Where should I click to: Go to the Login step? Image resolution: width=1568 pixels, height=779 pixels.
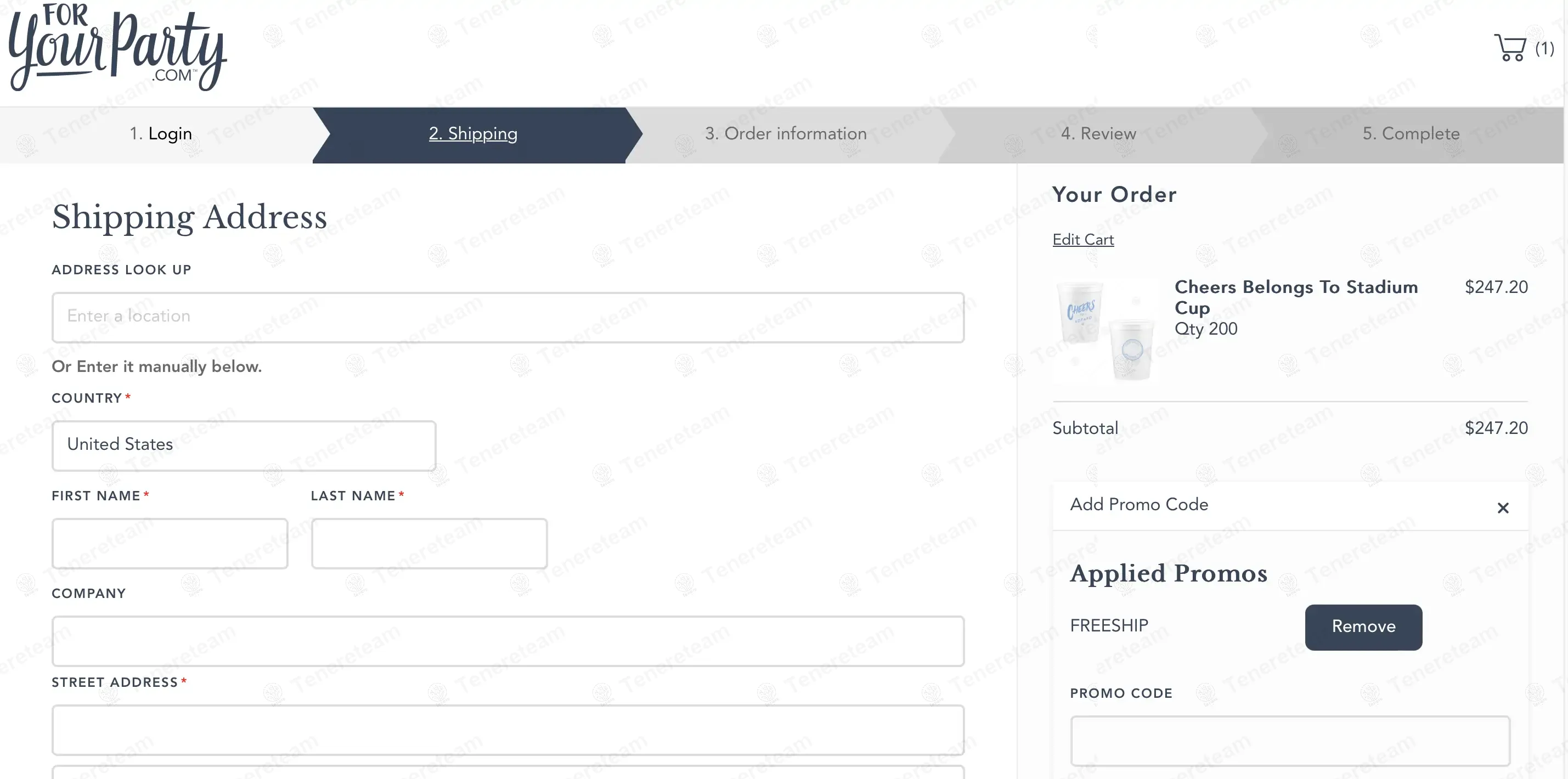point(161,134)
